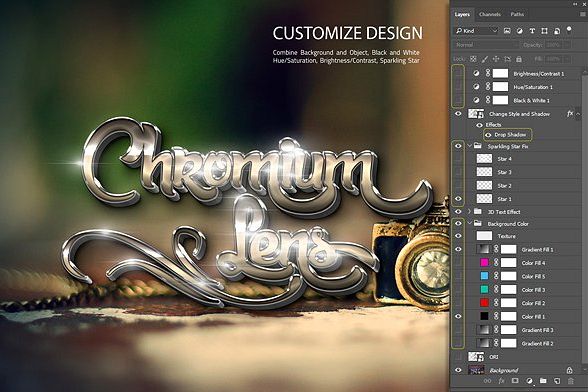Collapse the Sparkling Star Fix group

coord(469,146)
